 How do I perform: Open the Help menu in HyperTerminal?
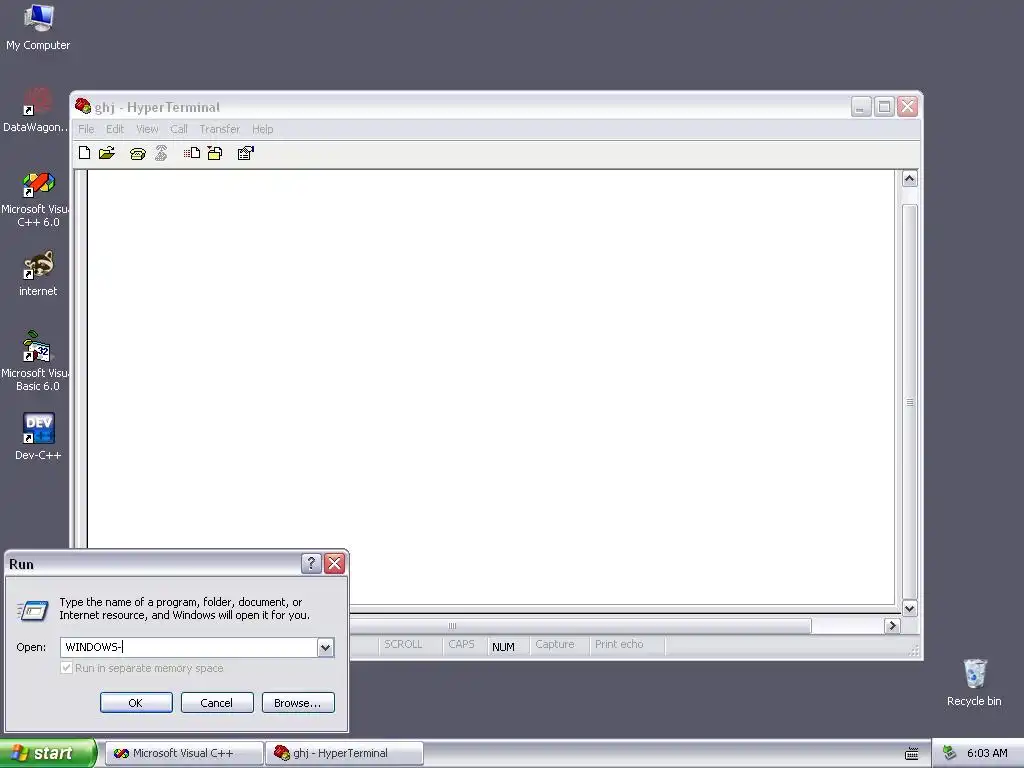click(x=263, y=129)
